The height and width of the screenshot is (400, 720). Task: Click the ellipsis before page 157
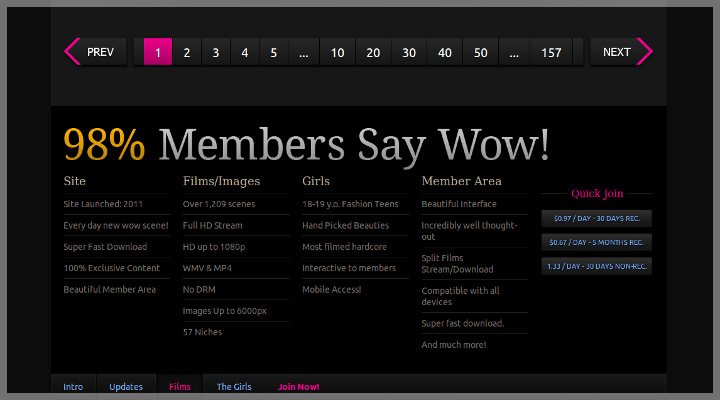tap(514, 52)
